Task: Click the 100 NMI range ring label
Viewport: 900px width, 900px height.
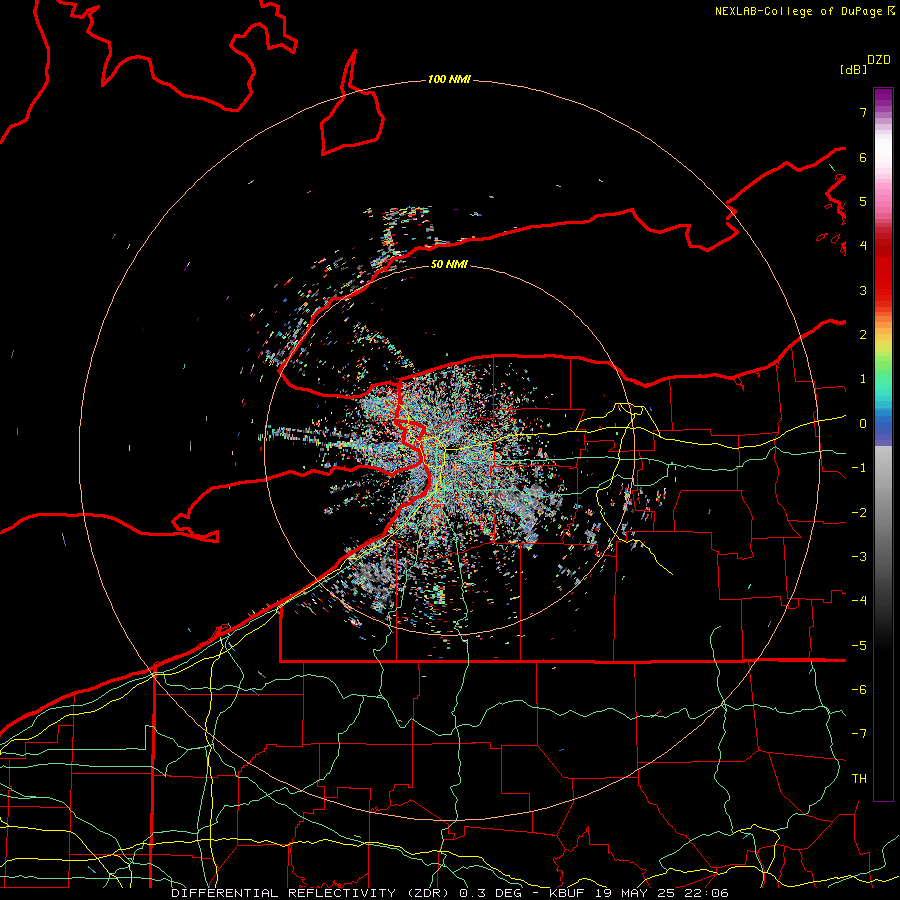Action: (x=449, y=79)
